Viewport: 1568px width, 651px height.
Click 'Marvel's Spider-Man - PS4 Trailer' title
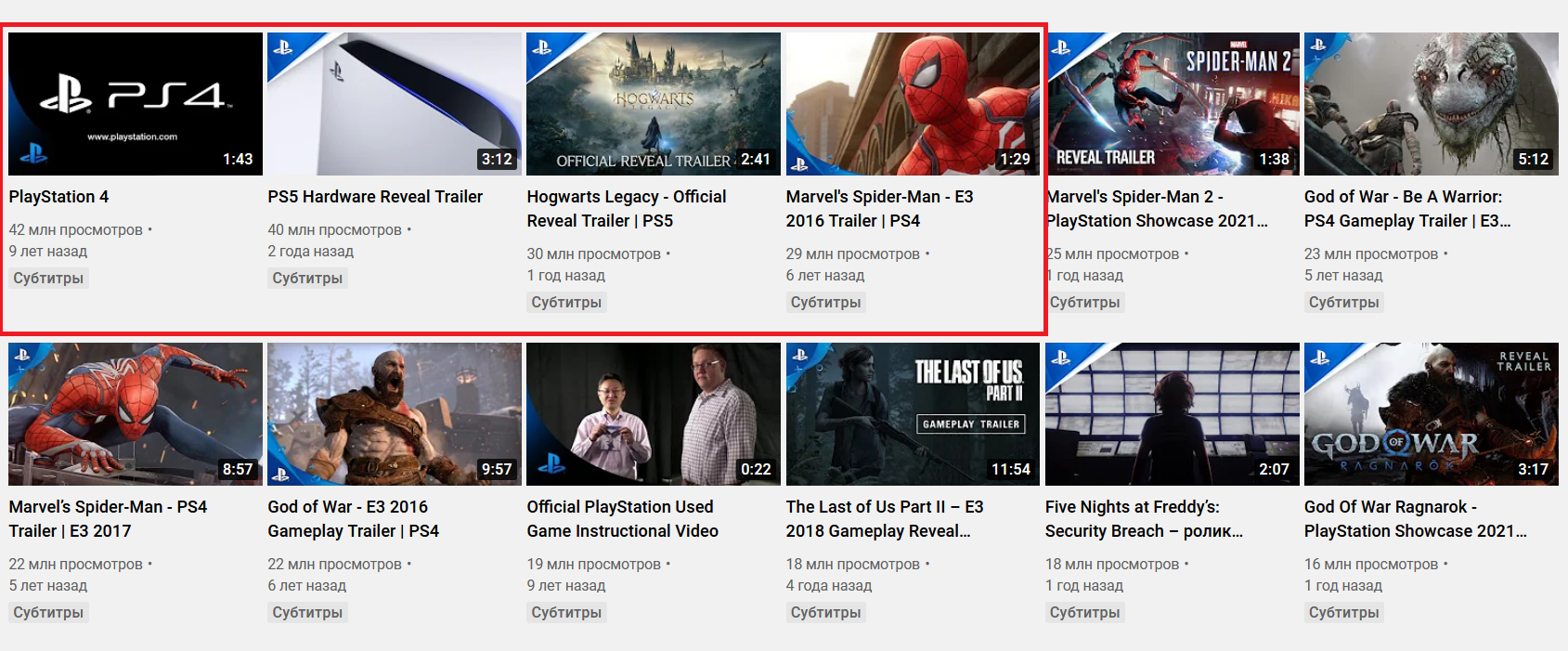tap(108, 519)
